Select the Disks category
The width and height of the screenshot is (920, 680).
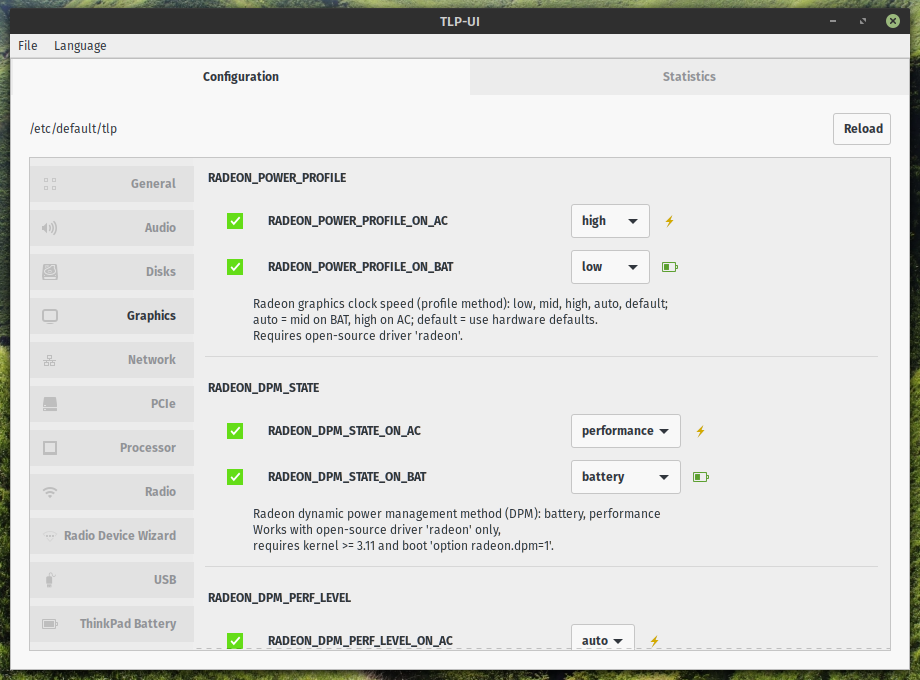point(112,272)
